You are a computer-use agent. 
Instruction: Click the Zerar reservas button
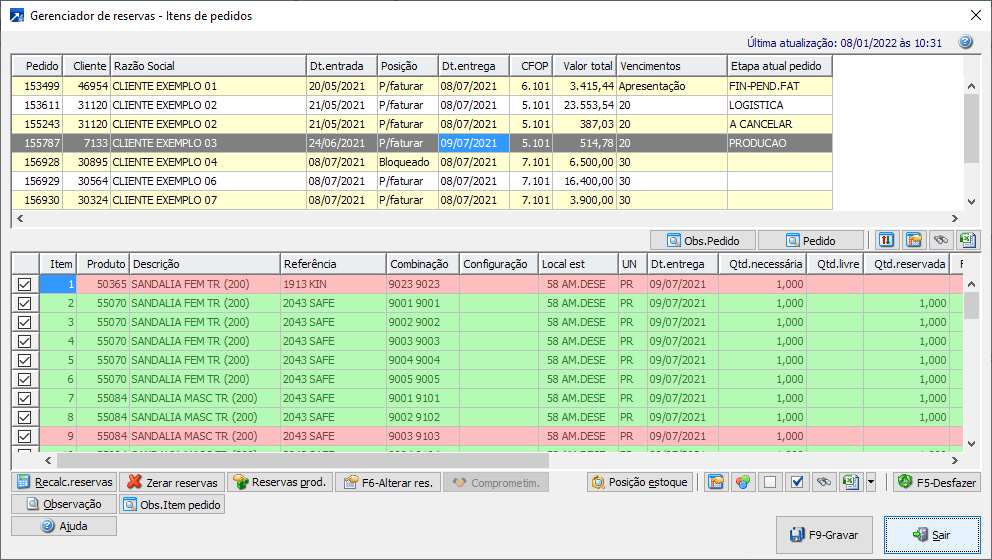[172, 482]
